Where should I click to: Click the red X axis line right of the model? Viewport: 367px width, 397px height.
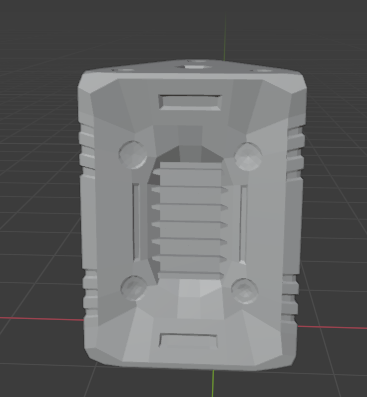pos(332,327)
